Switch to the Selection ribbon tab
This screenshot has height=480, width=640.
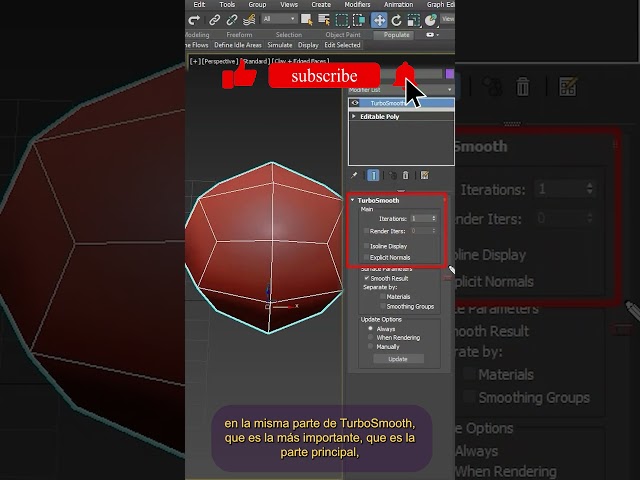tap(289, 35)
